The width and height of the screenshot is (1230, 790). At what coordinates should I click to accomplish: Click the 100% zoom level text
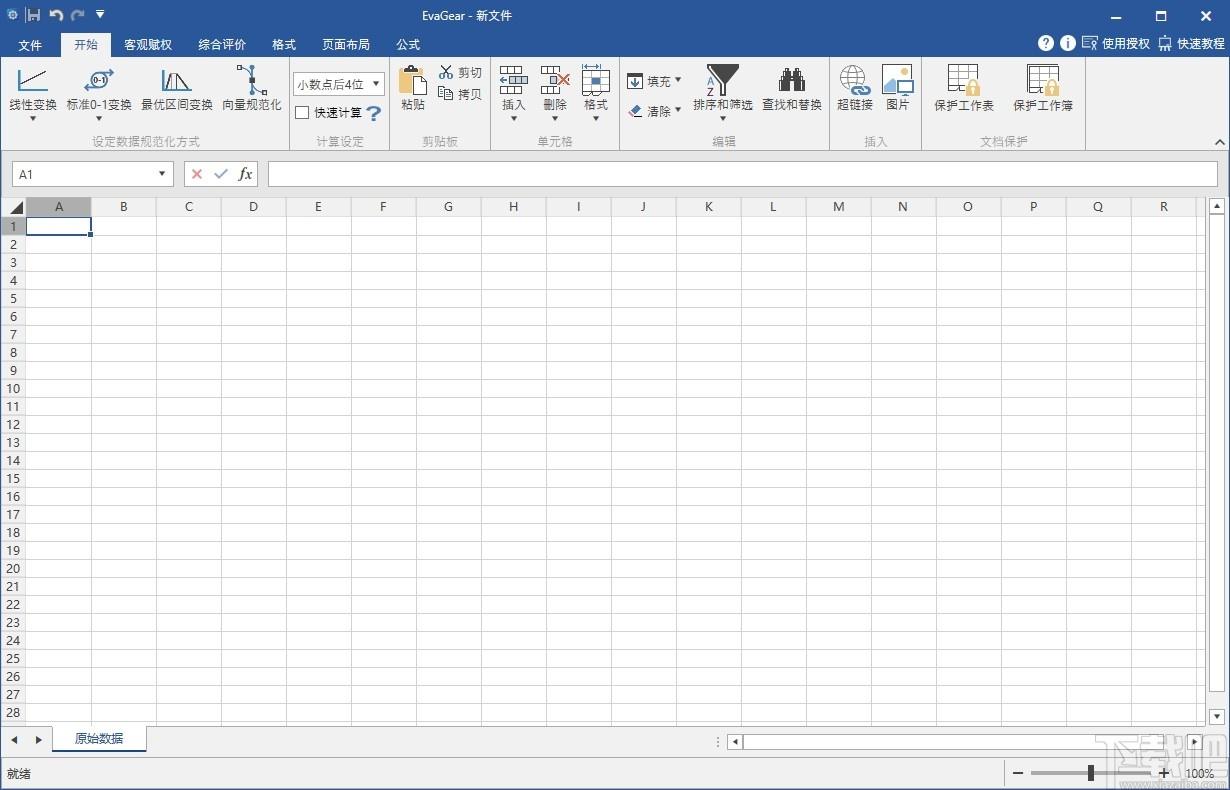1200,774
